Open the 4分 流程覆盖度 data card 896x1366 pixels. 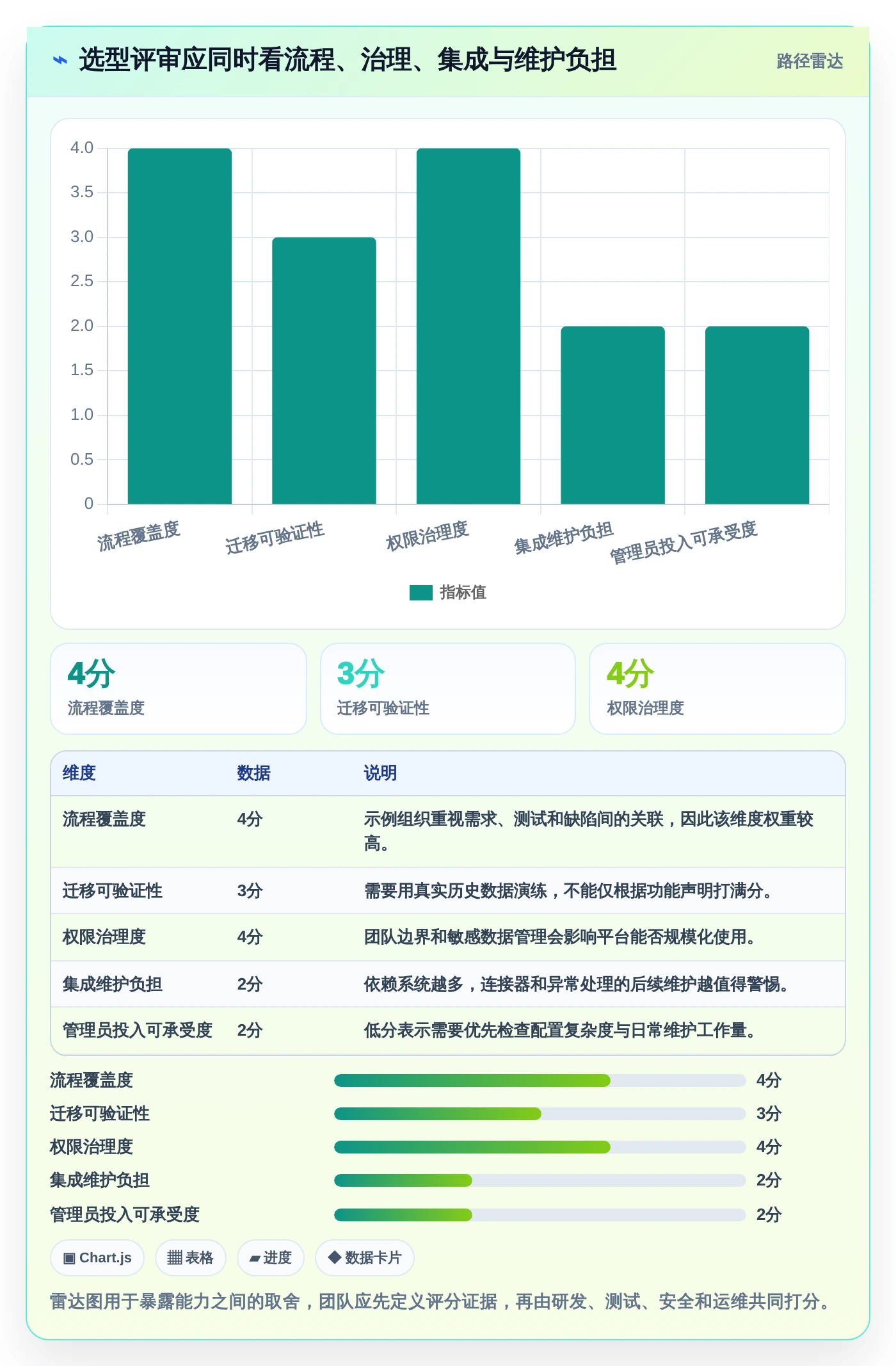pyautogui.click(x=179, y=689)
